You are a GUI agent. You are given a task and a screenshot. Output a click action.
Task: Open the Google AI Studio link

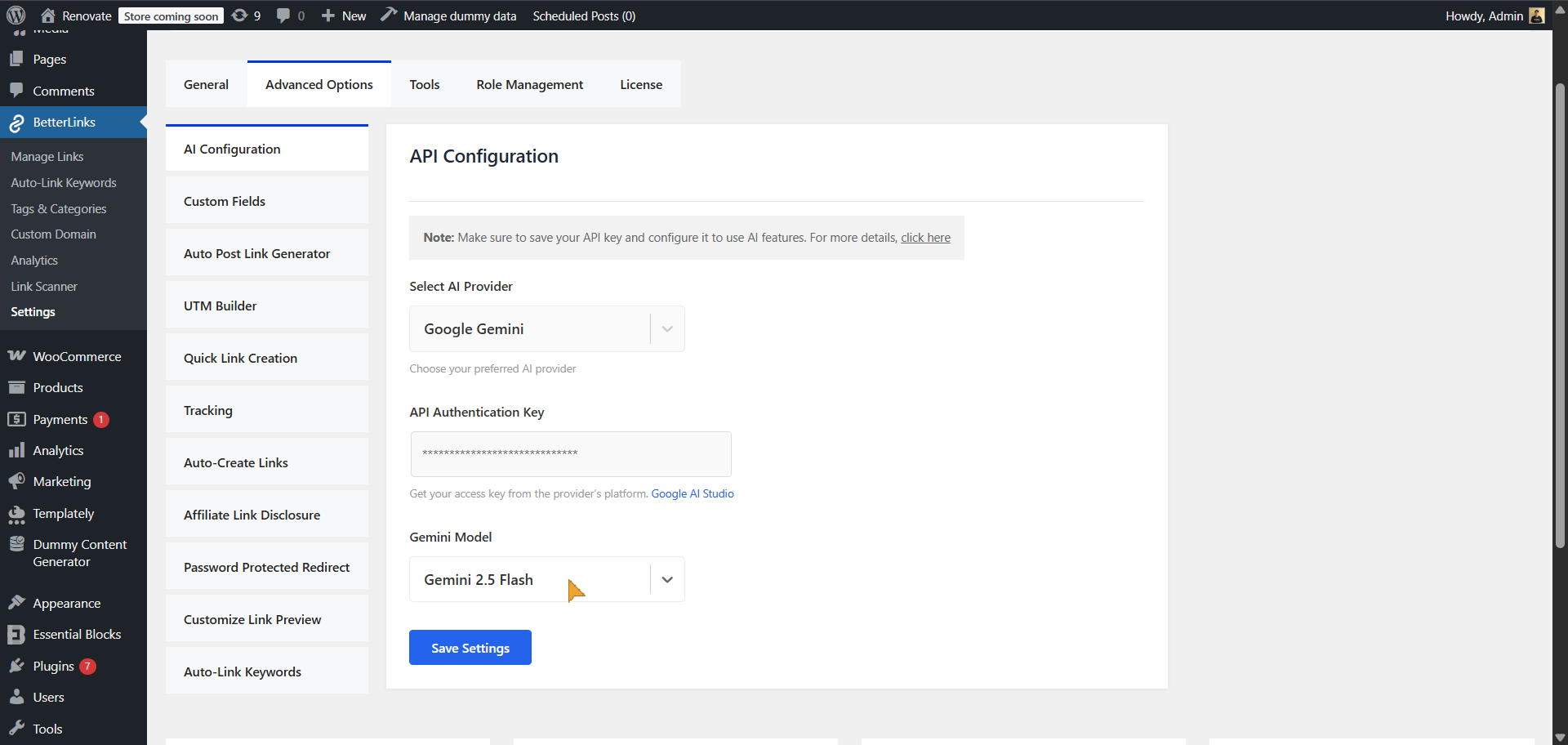[x=692, y=493]
